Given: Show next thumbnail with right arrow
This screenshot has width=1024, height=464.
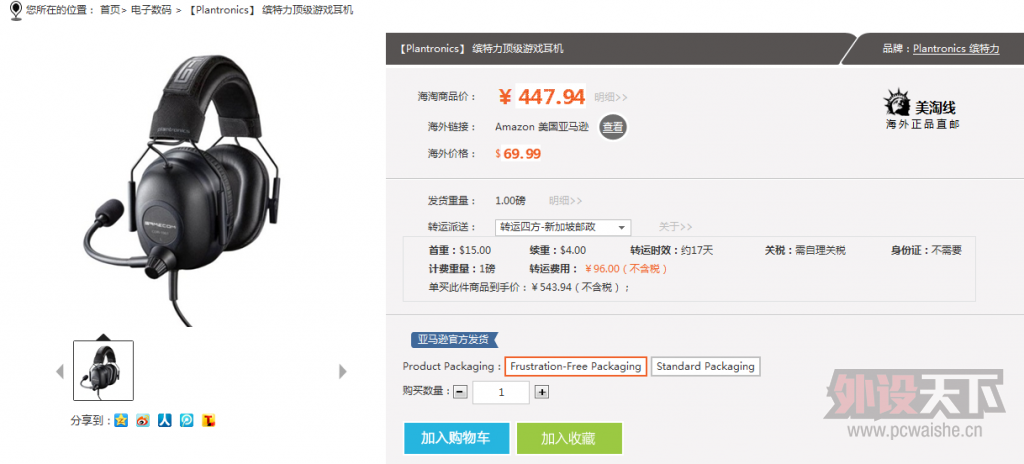Looking at the screenshot, I should click(342, 371).
